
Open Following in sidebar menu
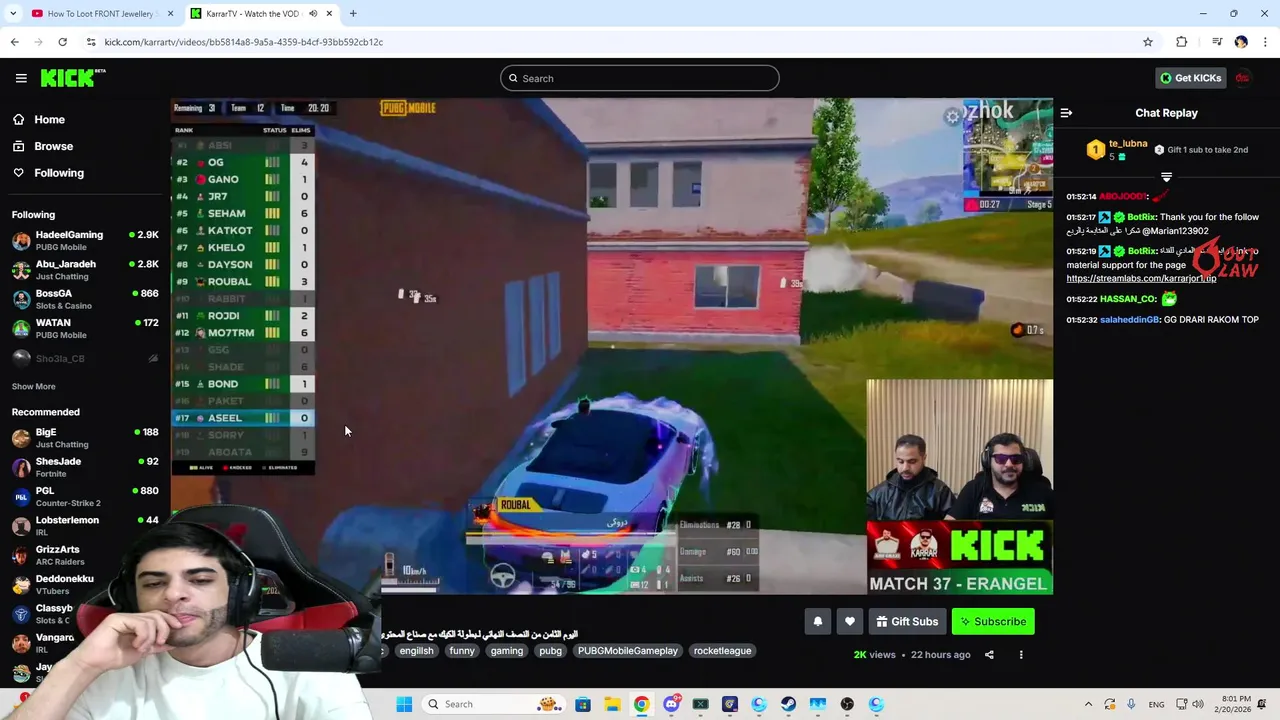coord(59,173)
